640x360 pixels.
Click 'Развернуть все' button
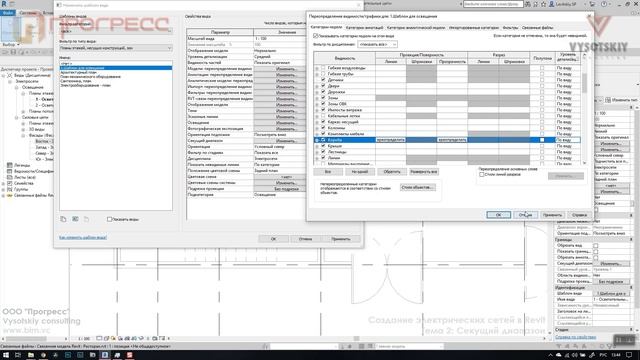(424, 172)
